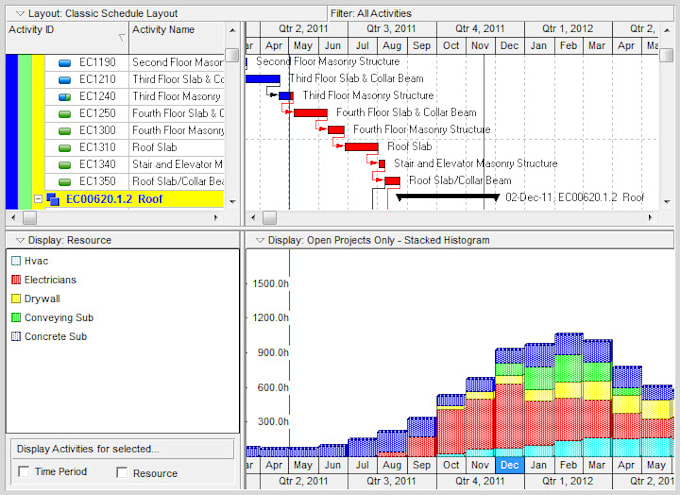Click the Jan month in histogram timescale
Image resolution: width=680 pixels, height=495 pixels.
(x=539, y=465)
